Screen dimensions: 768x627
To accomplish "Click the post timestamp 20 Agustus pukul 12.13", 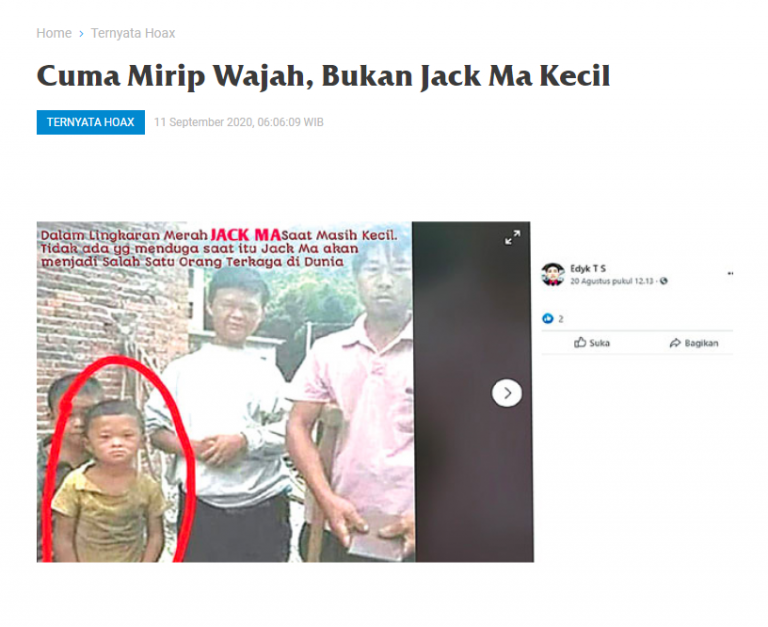I will (612, 281).
